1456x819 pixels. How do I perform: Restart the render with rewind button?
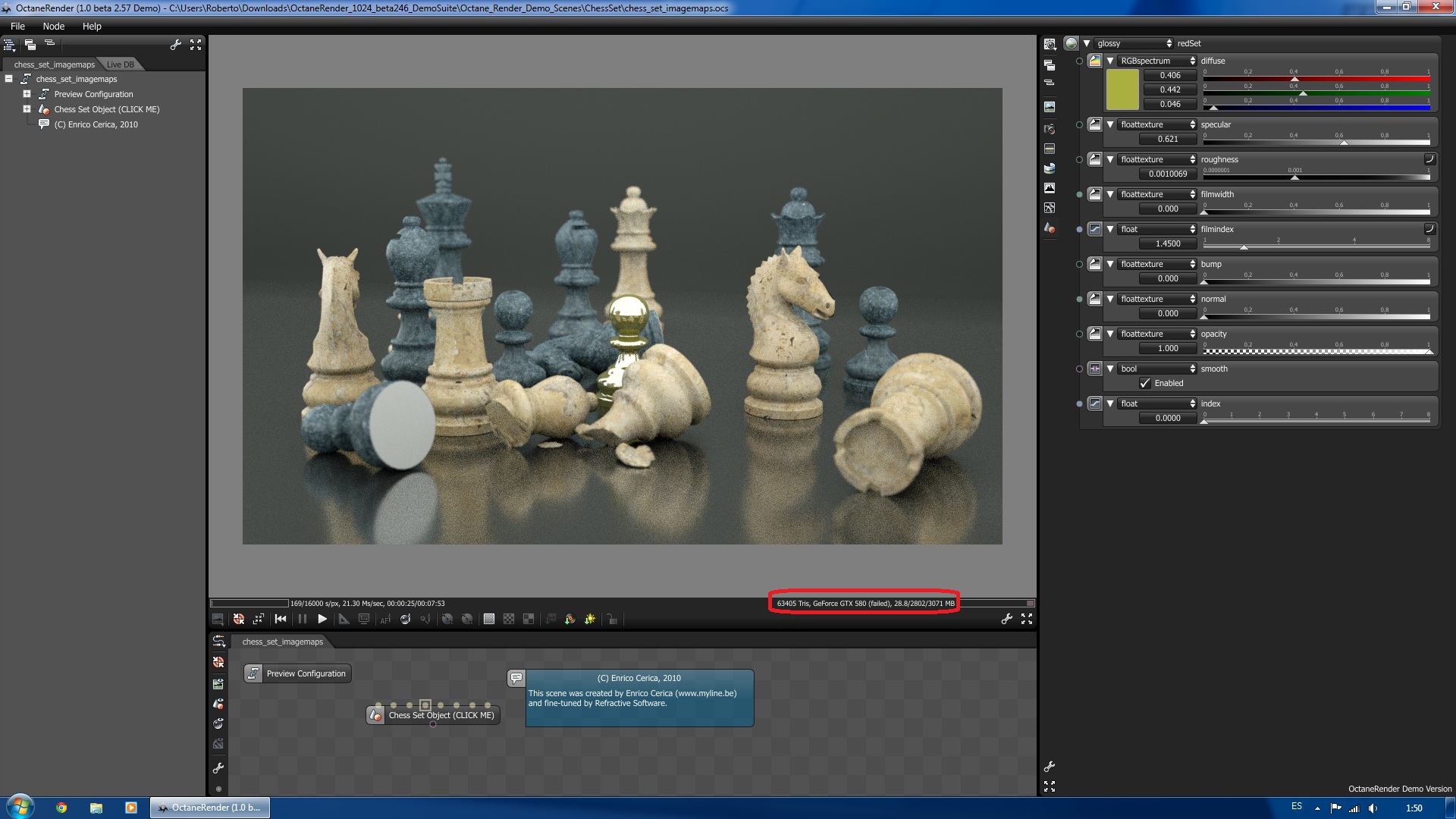(x=281, y=619)
